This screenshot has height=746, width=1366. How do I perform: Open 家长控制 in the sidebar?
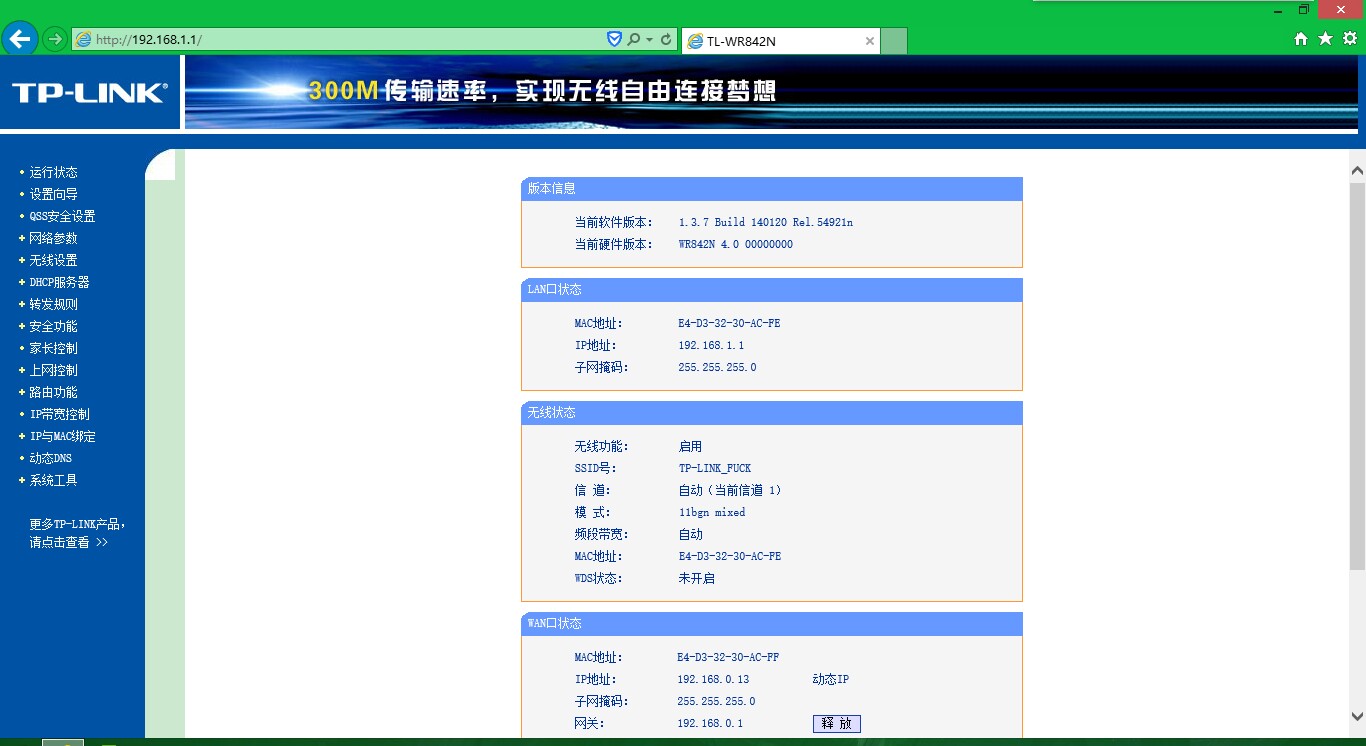click(53, 348)
